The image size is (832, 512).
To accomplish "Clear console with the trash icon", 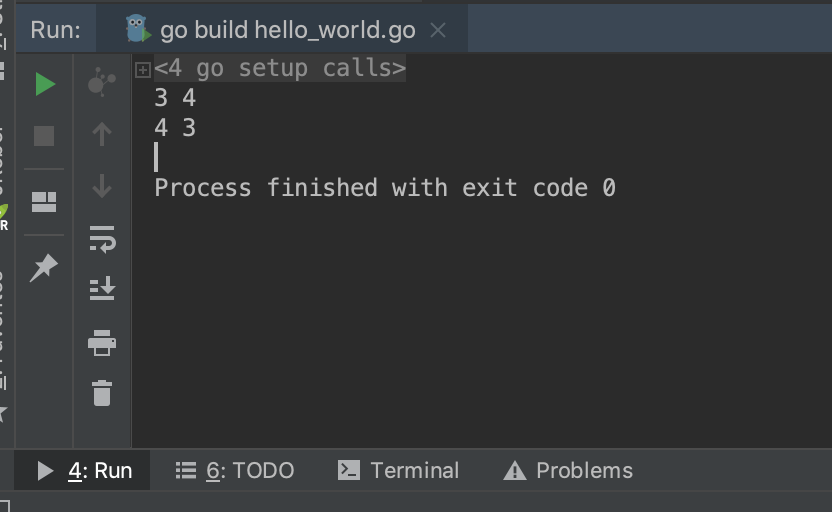I will (102, 393).
